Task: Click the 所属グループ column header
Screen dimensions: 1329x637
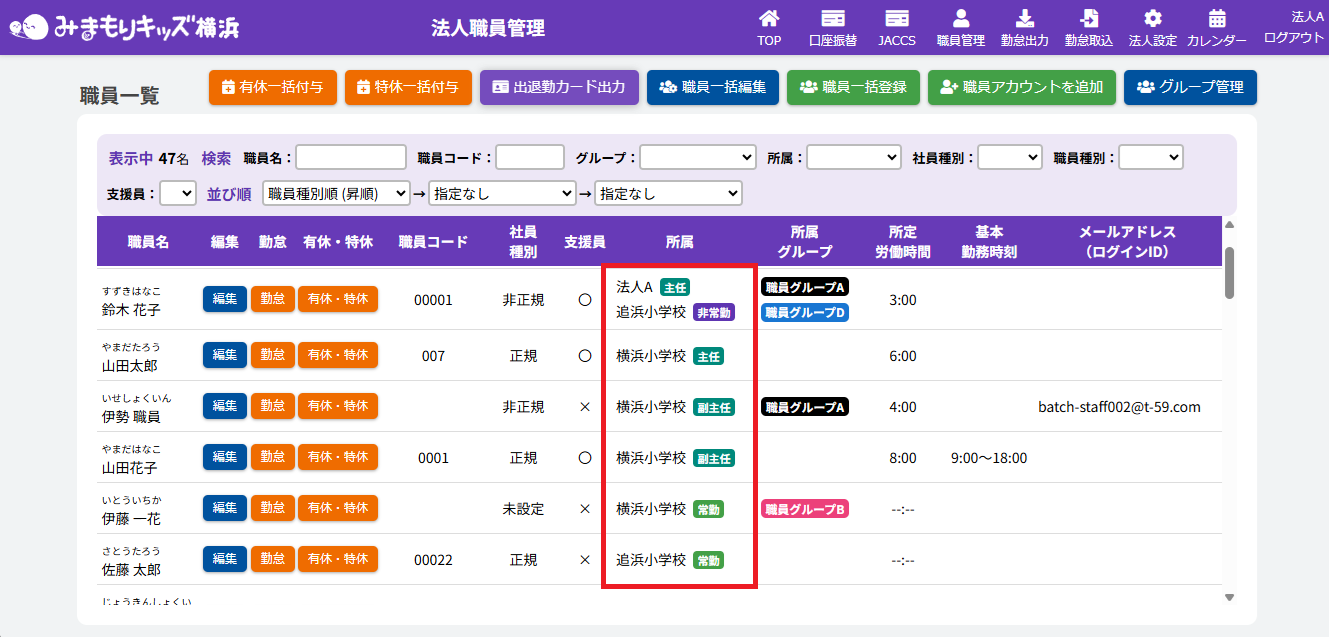Action: [805, 242]
